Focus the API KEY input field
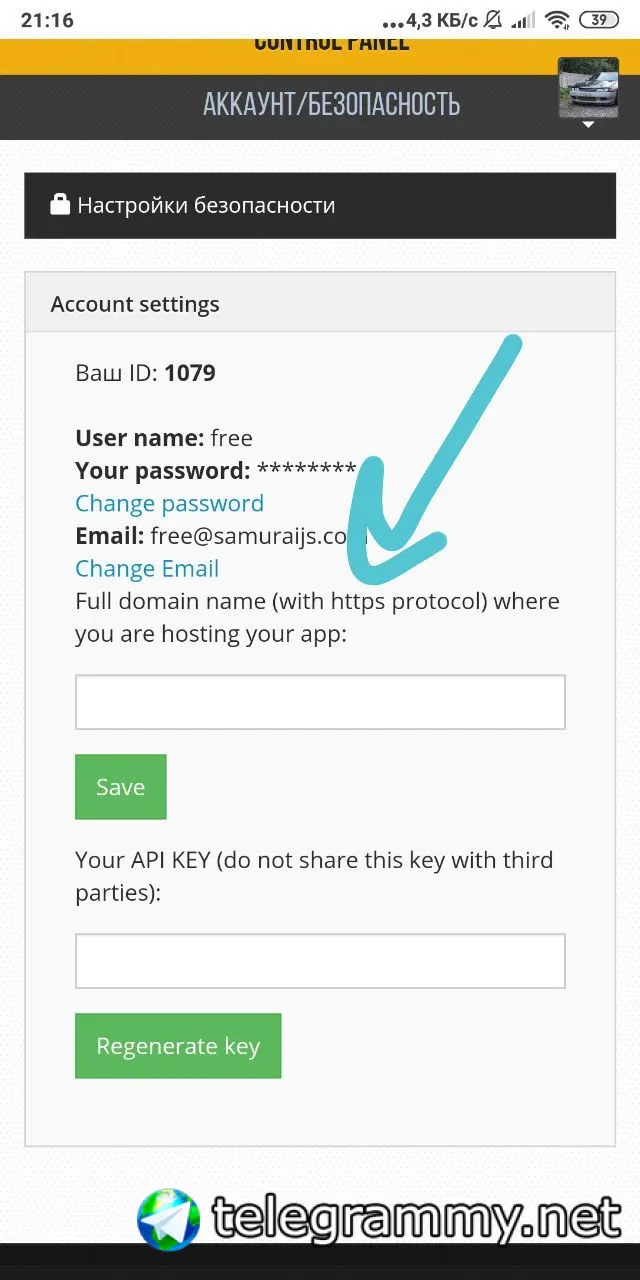Screen dimensions: 640x1280 click(320, 961)
